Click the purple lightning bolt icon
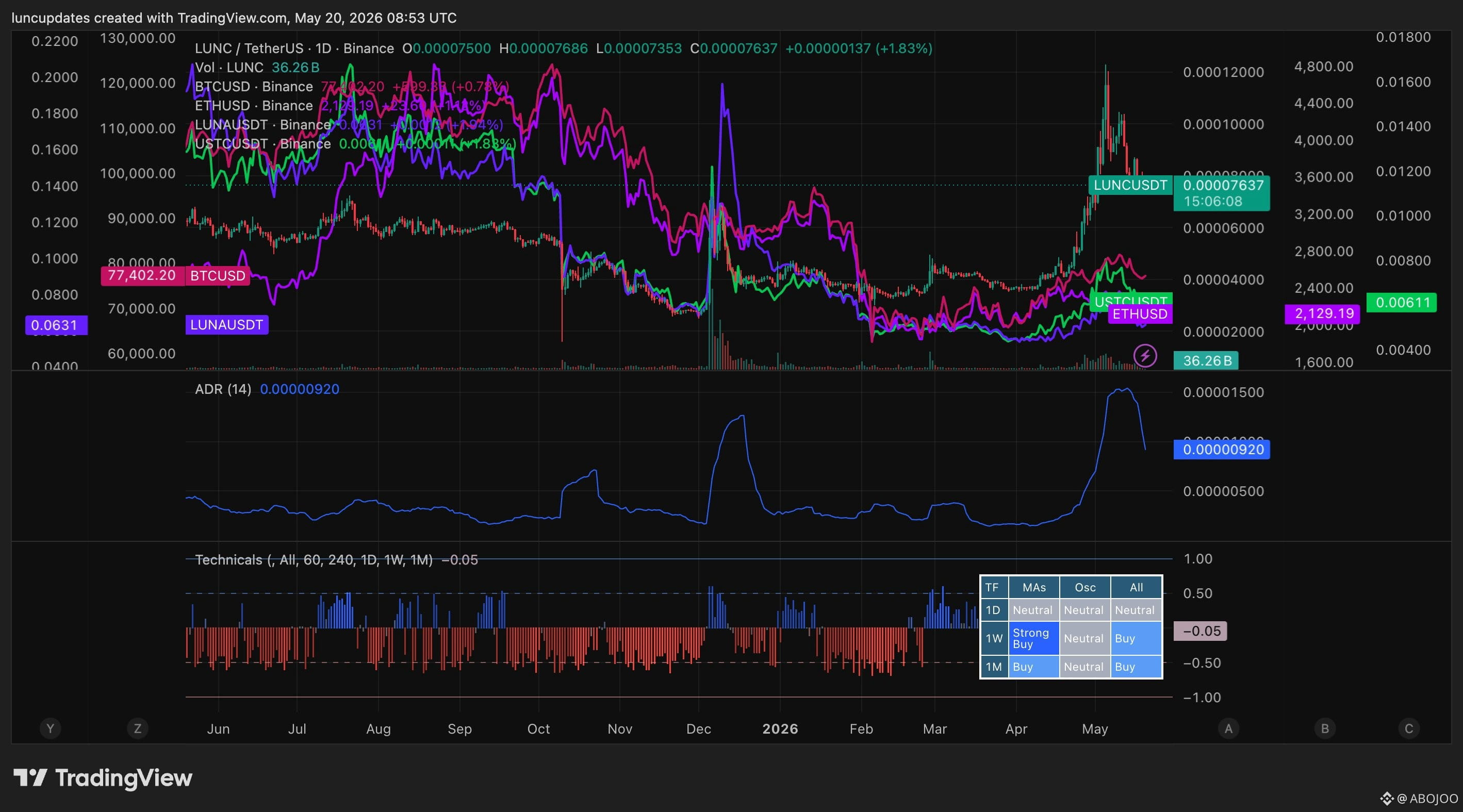This screenshot has height=812, width=1463. 1145,356
